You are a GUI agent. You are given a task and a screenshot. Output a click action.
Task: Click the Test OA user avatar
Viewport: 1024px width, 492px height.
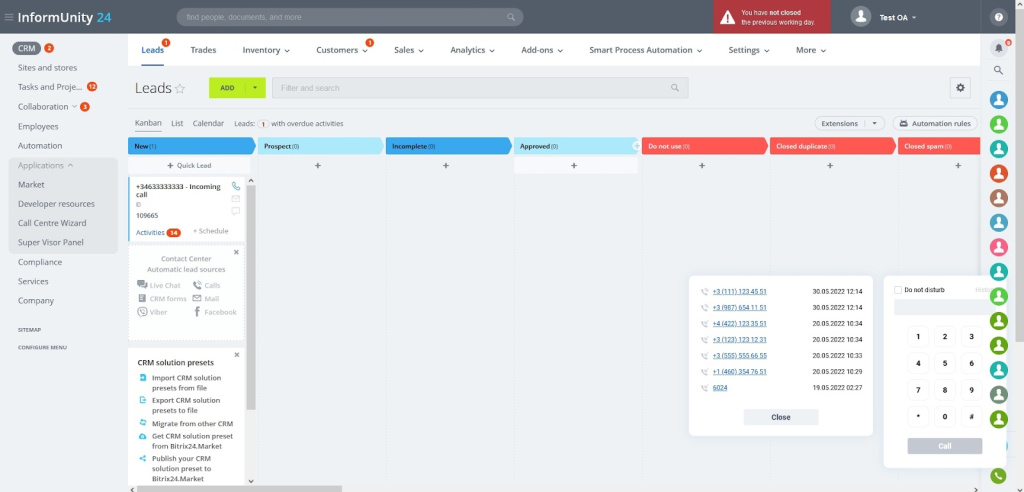[861, 17]
